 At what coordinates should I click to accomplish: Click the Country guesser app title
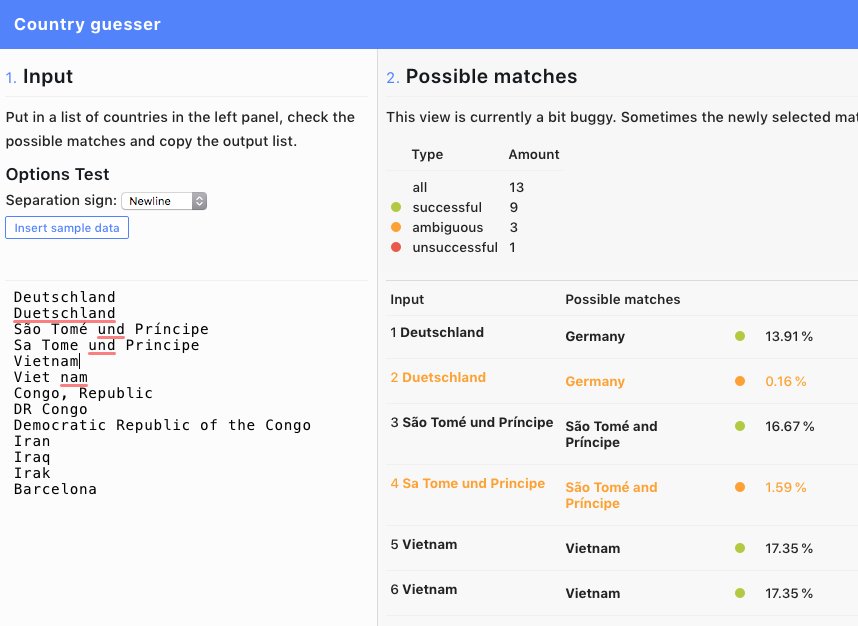pyautogui.click(x=87, y=24)
